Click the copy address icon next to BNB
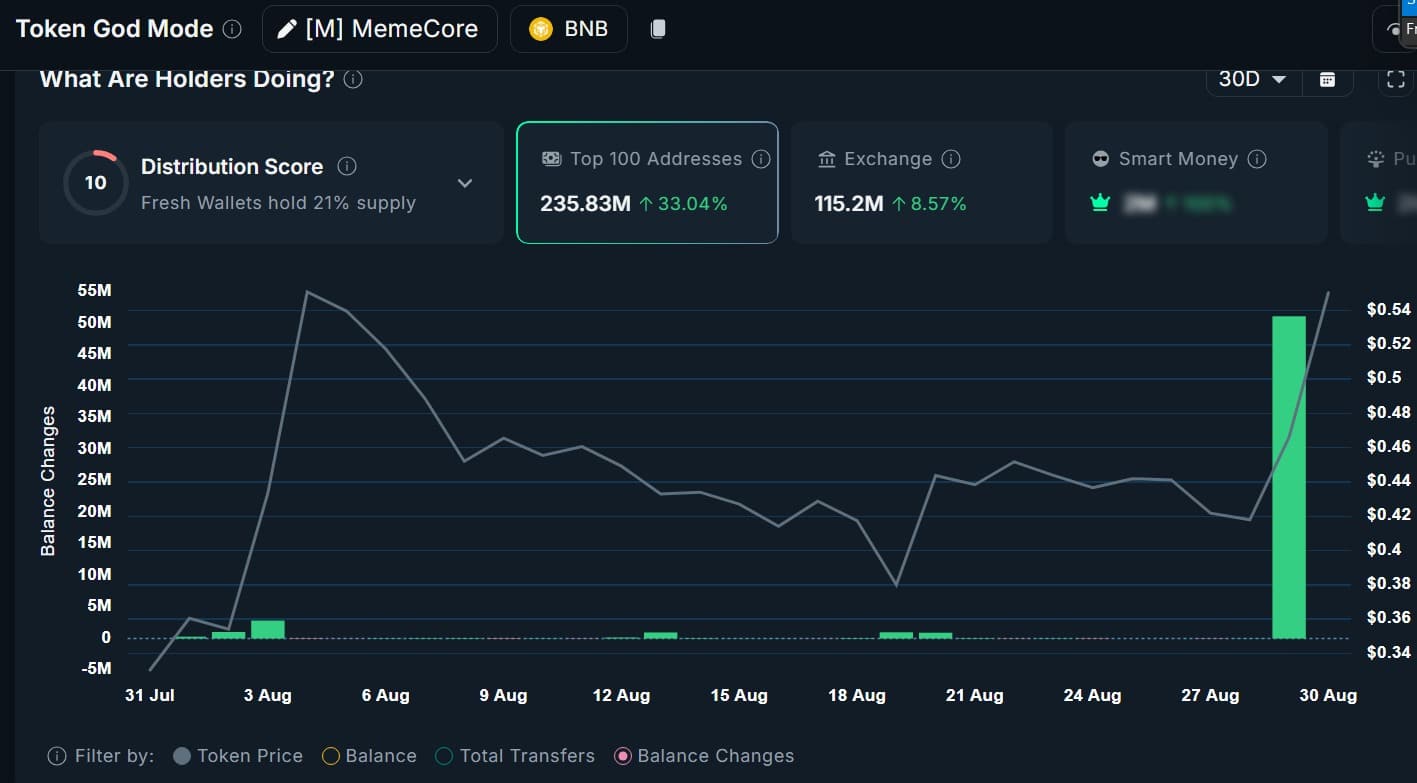 657,29
